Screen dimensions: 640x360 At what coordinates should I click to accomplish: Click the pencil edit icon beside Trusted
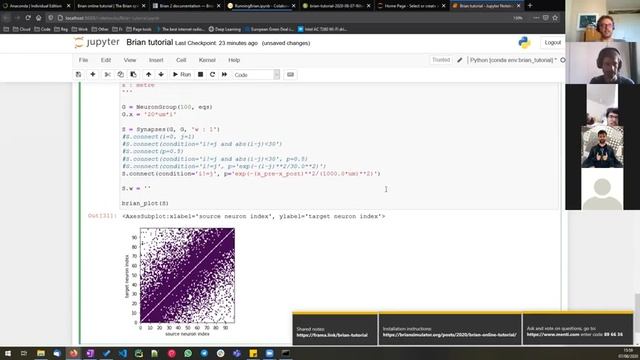pos(460,60)
